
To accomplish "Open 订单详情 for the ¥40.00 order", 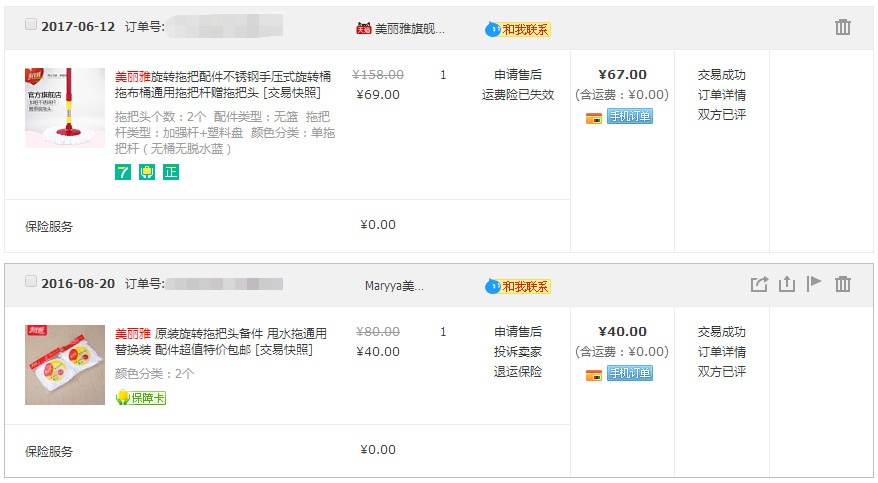I will (722, 351).
